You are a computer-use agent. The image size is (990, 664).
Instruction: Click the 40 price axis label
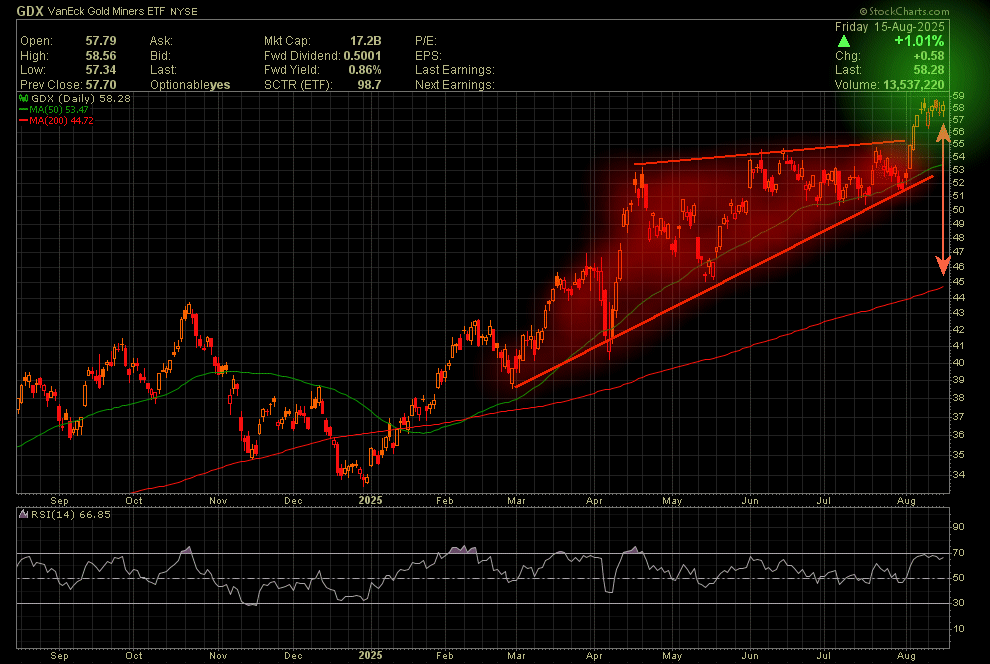[958, 363]
